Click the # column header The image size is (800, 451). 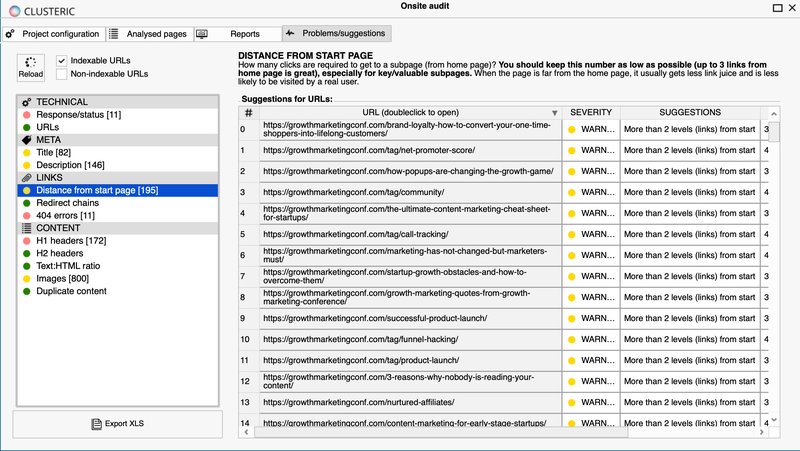pyautogui.click(x=248, y=113)
